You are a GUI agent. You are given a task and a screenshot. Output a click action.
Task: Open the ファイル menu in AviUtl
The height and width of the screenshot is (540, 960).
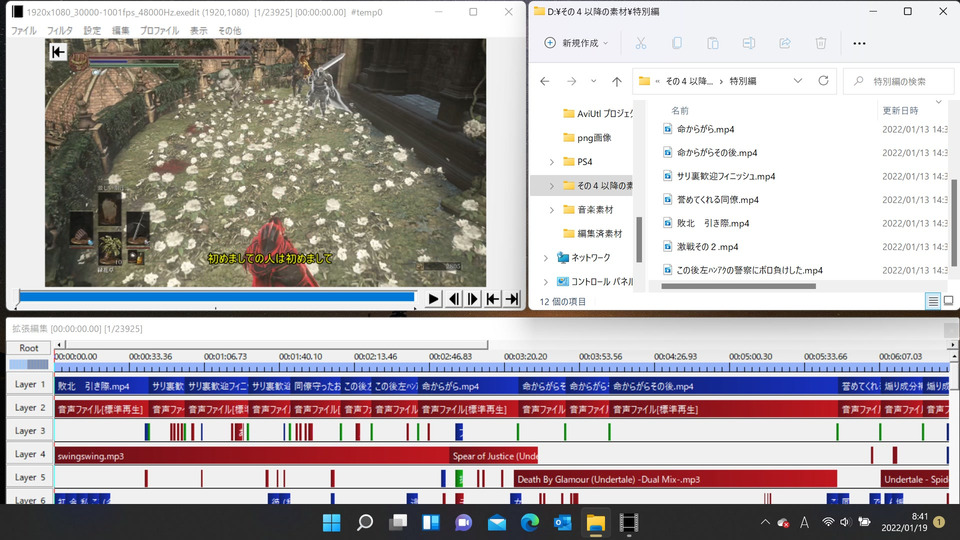click(24, 31)
